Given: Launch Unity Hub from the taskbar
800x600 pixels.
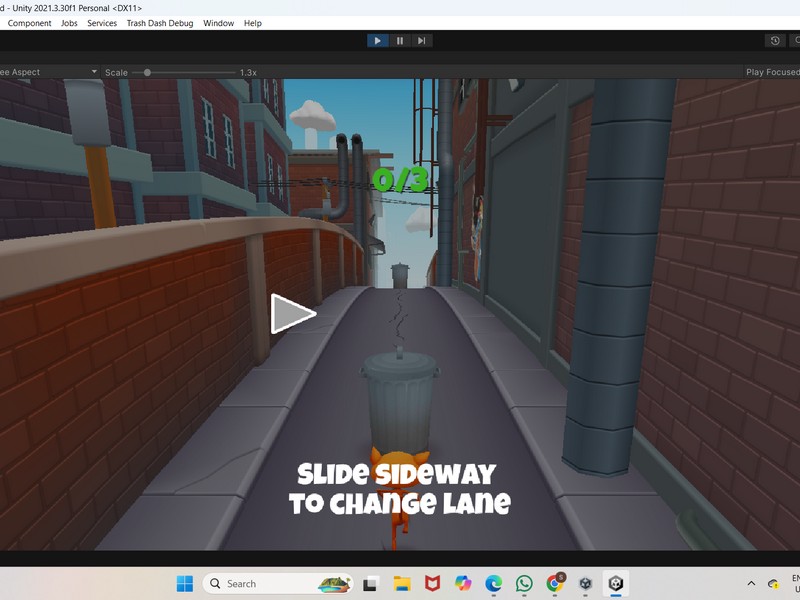Looking at the screenshot, I should click(584, 583).
